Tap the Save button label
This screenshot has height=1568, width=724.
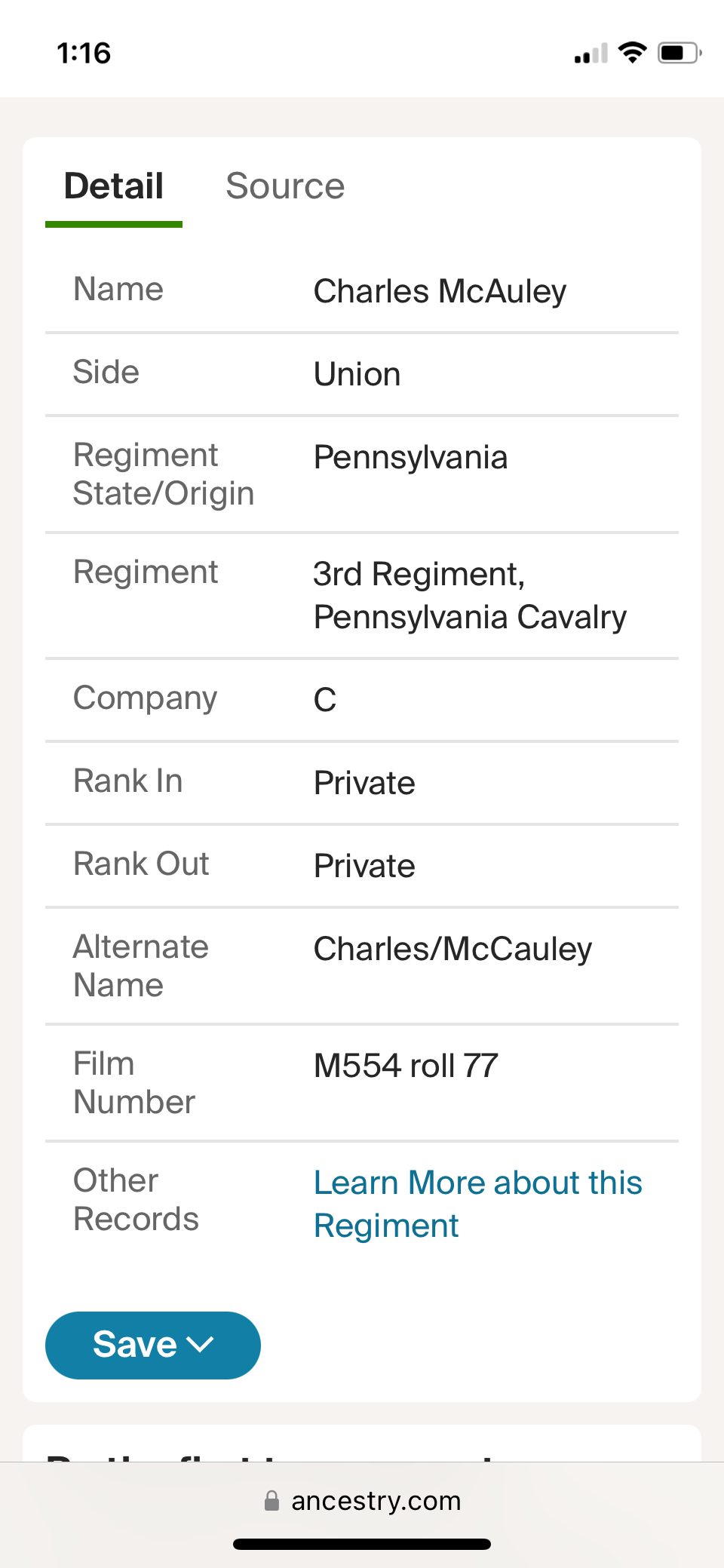pos(134,1345)
